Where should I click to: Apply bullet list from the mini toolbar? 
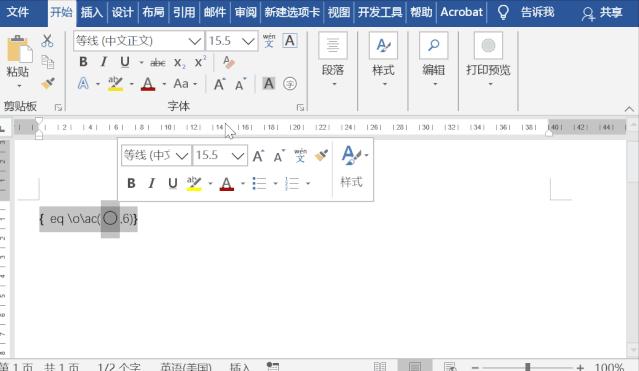pos(259,183)
